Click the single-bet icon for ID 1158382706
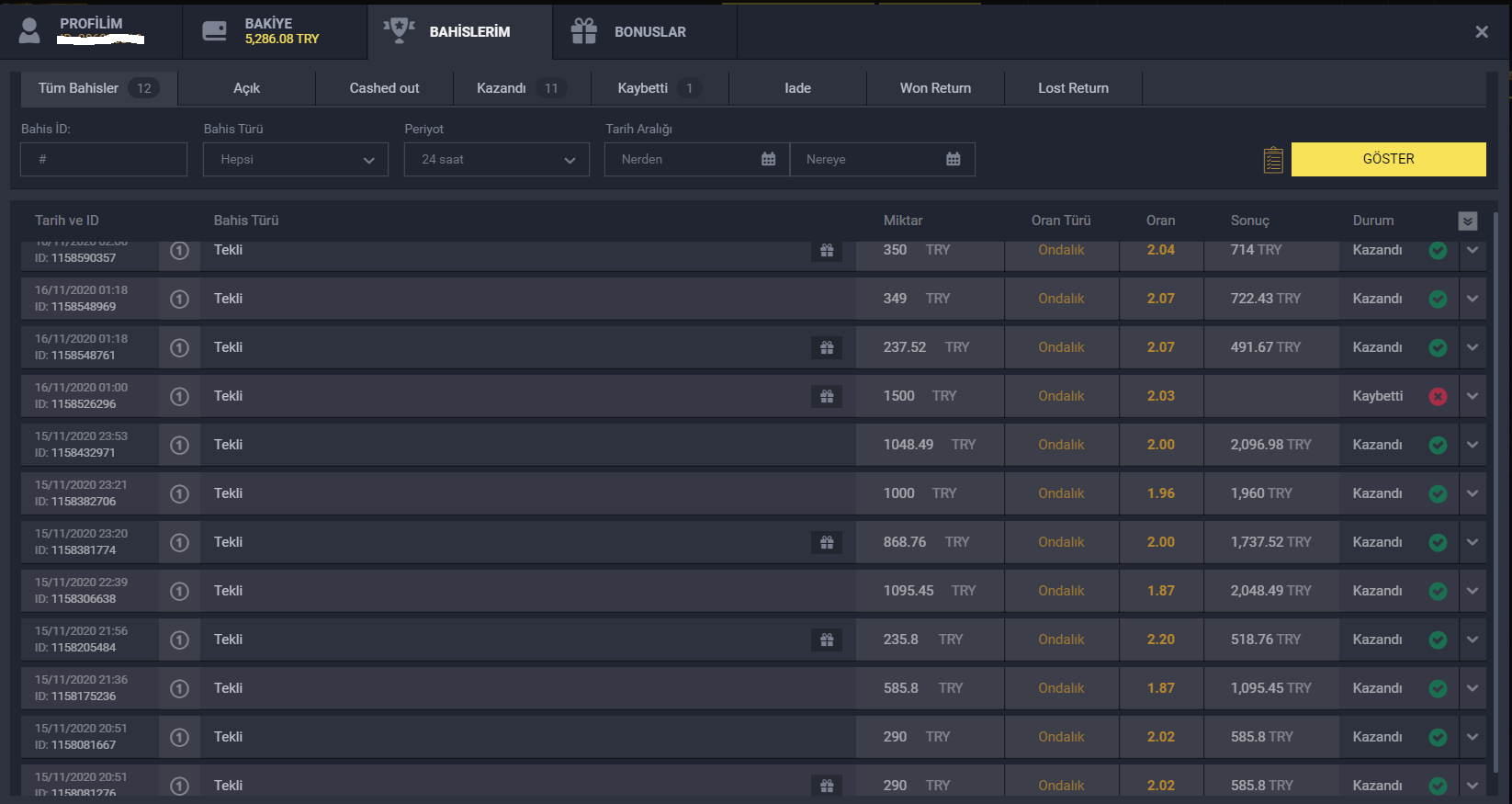 [180, 493]
